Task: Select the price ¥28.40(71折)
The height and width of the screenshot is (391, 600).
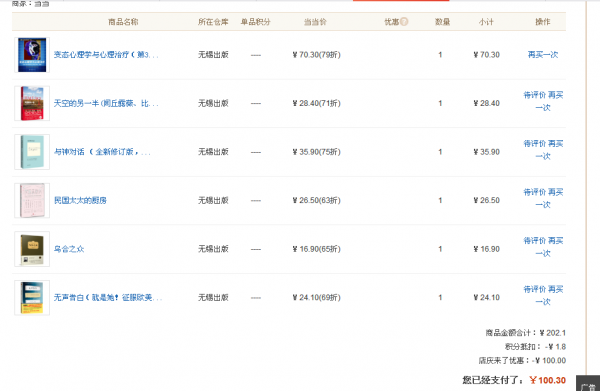Action: [x=316, y=103]
